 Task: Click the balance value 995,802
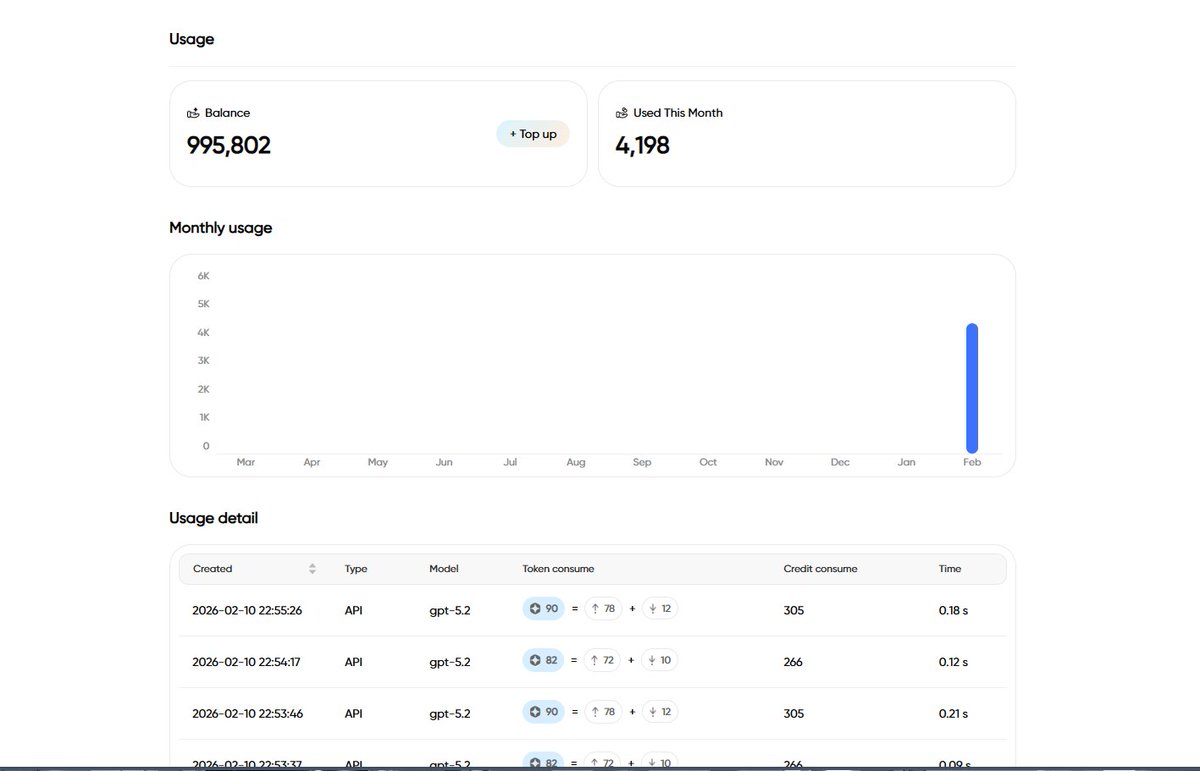[x=229, y=145]
